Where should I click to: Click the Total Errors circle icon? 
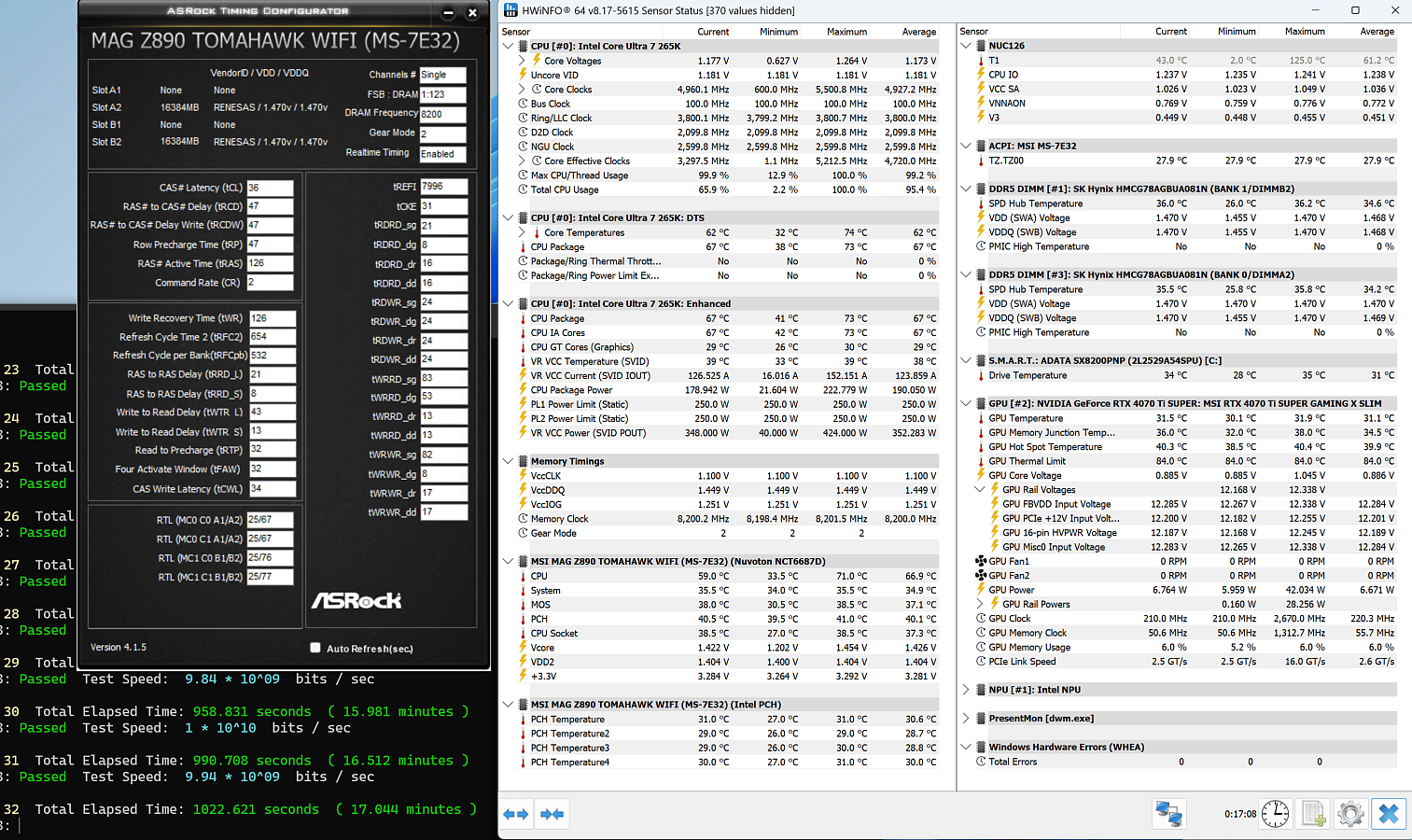(981, 762)
